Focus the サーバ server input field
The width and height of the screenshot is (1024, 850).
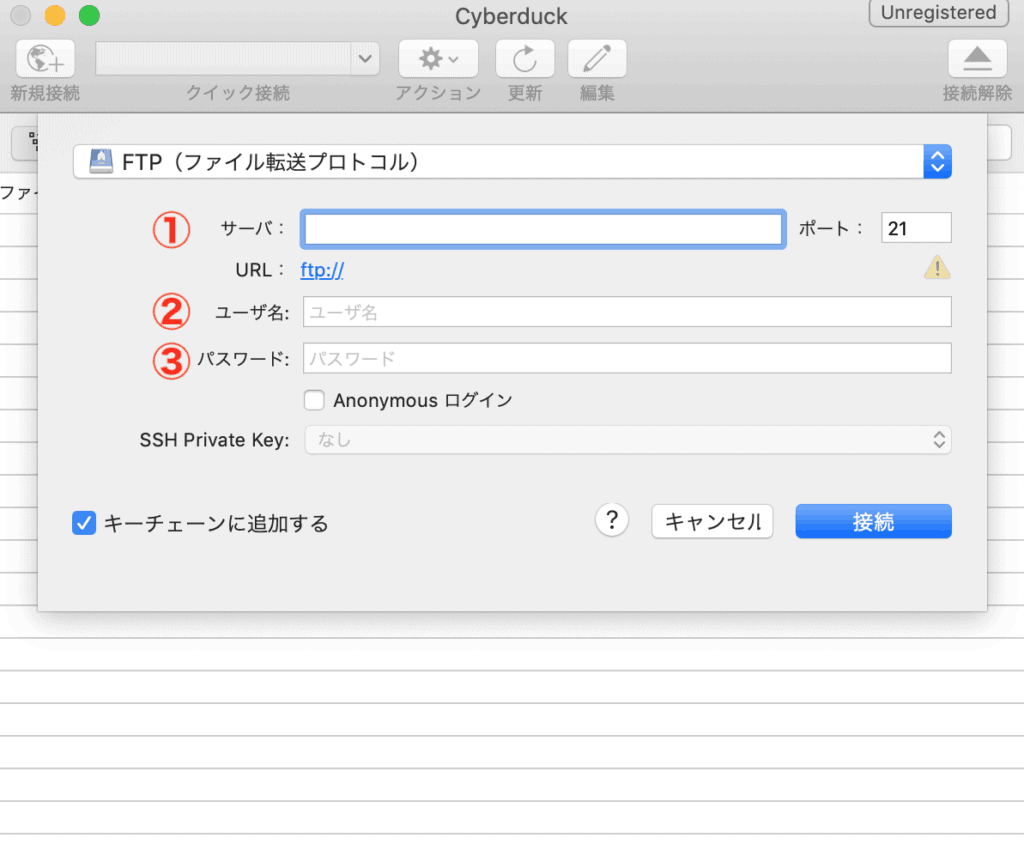[543, 229]
